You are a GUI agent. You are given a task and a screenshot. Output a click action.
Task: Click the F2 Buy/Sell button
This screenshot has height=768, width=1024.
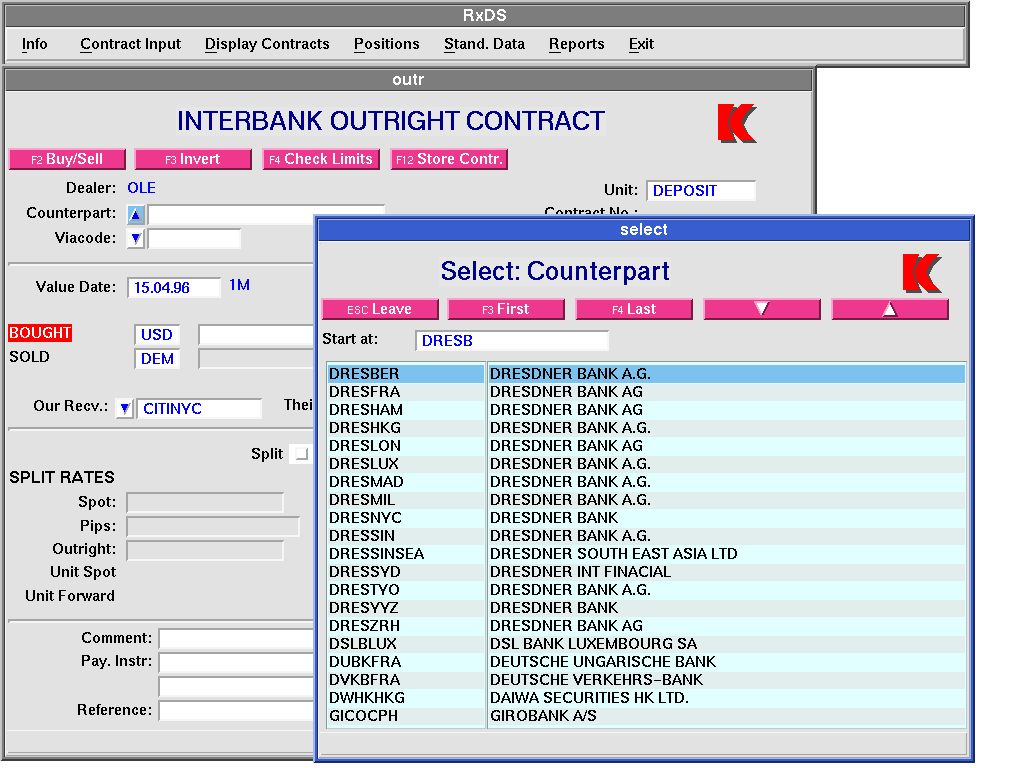pos(67,159)
